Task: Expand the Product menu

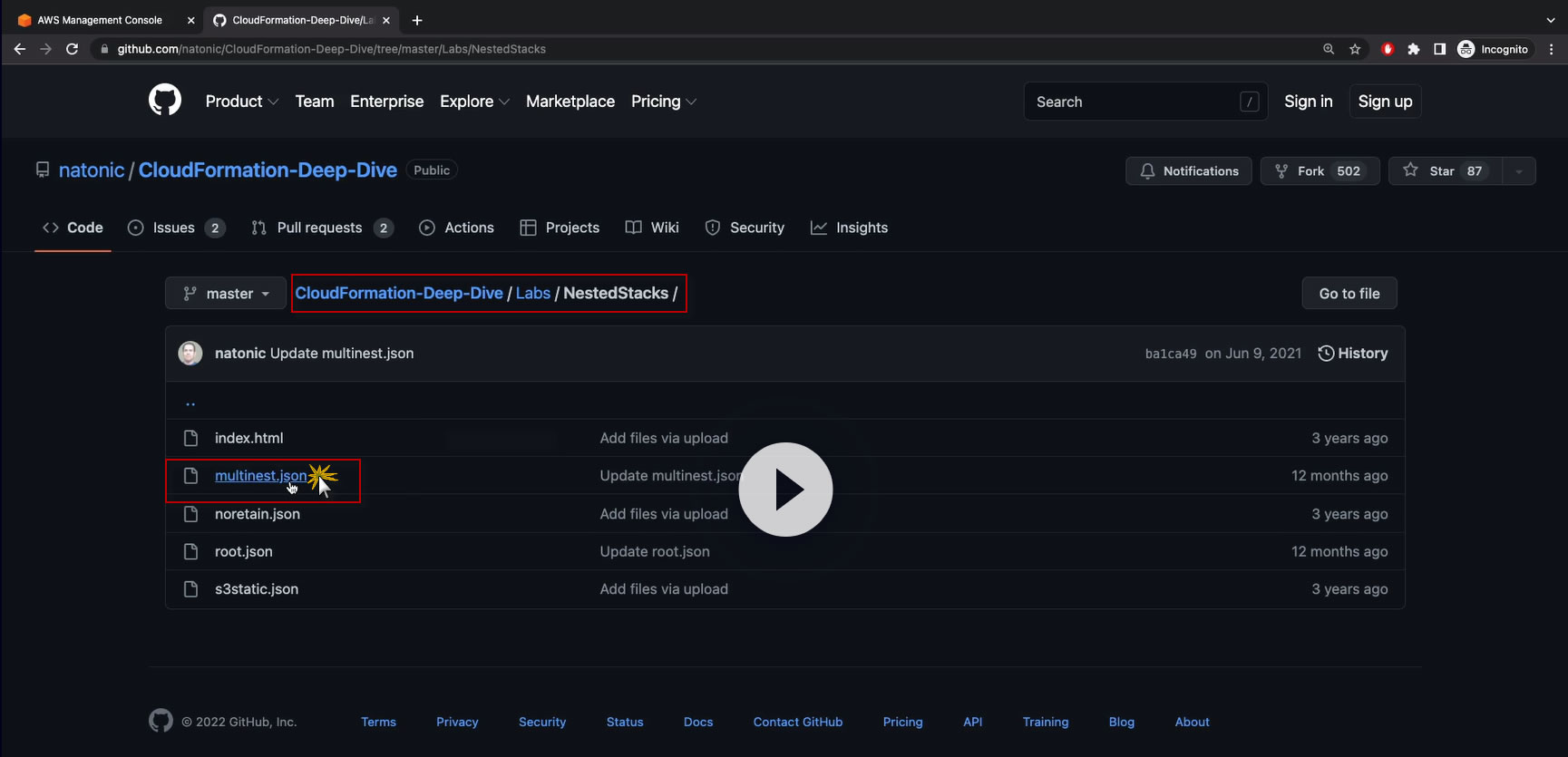Action: [241, 102]
